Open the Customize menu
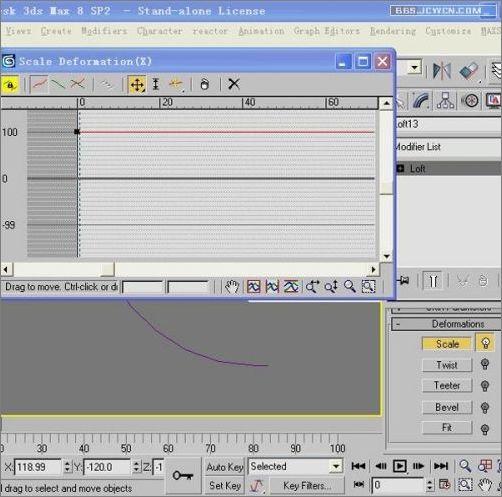Viewport: 502px width, 497px height. click(x=448, y=31)
